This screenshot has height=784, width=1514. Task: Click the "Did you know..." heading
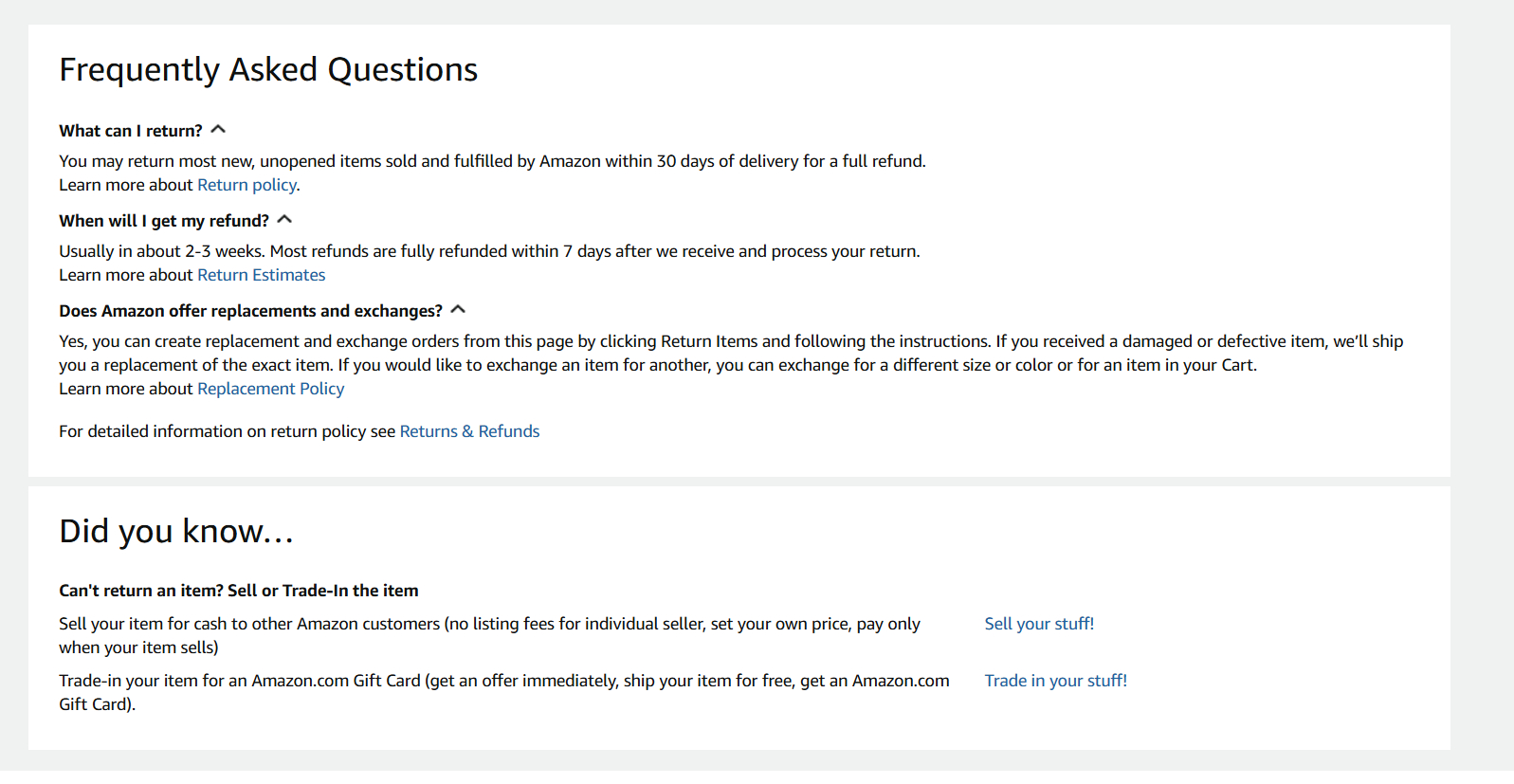(x=176, y=531)
